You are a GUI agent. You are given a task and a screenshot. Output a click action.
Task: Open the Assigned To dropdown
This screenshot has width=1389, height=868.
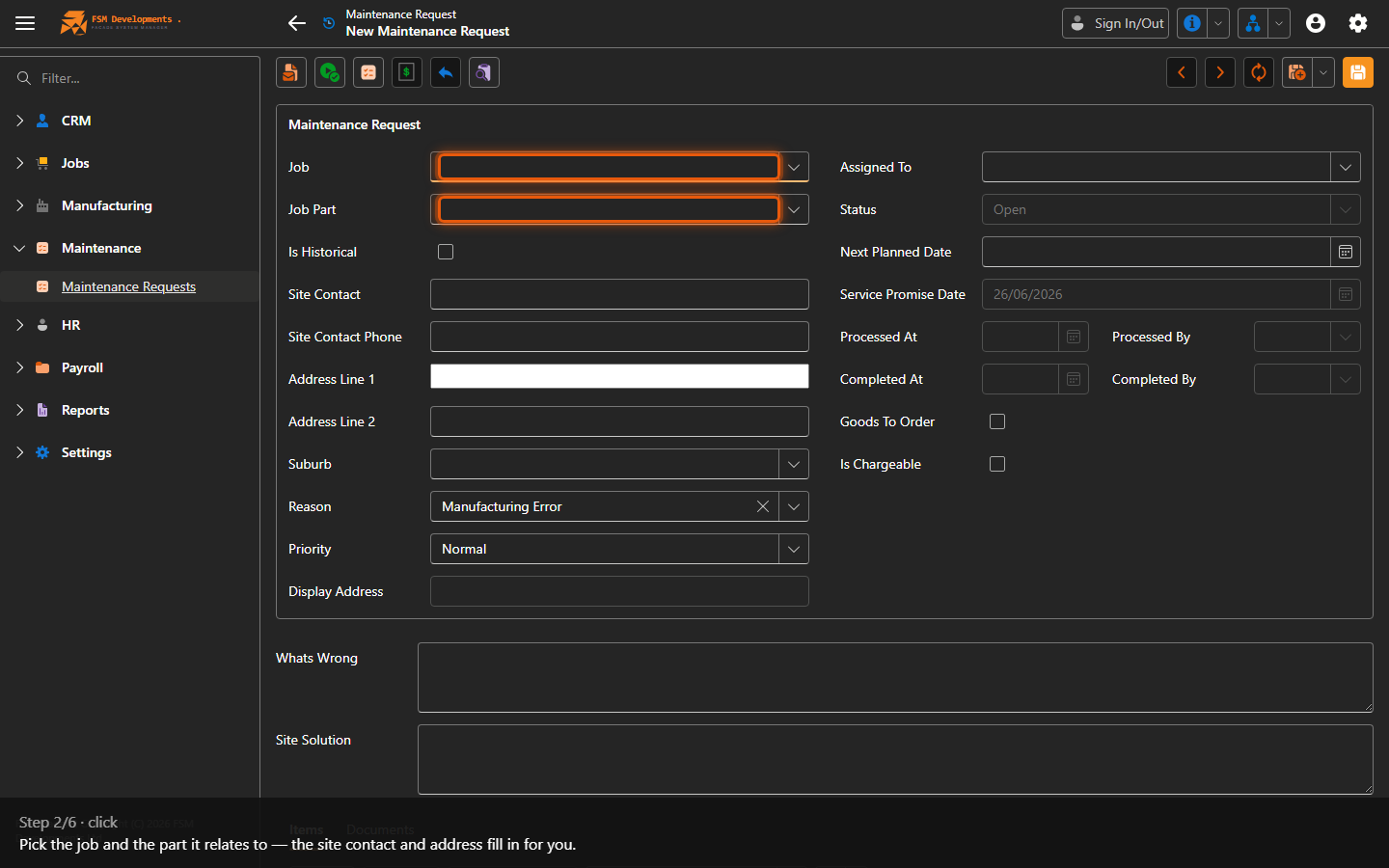[1346, 167]
